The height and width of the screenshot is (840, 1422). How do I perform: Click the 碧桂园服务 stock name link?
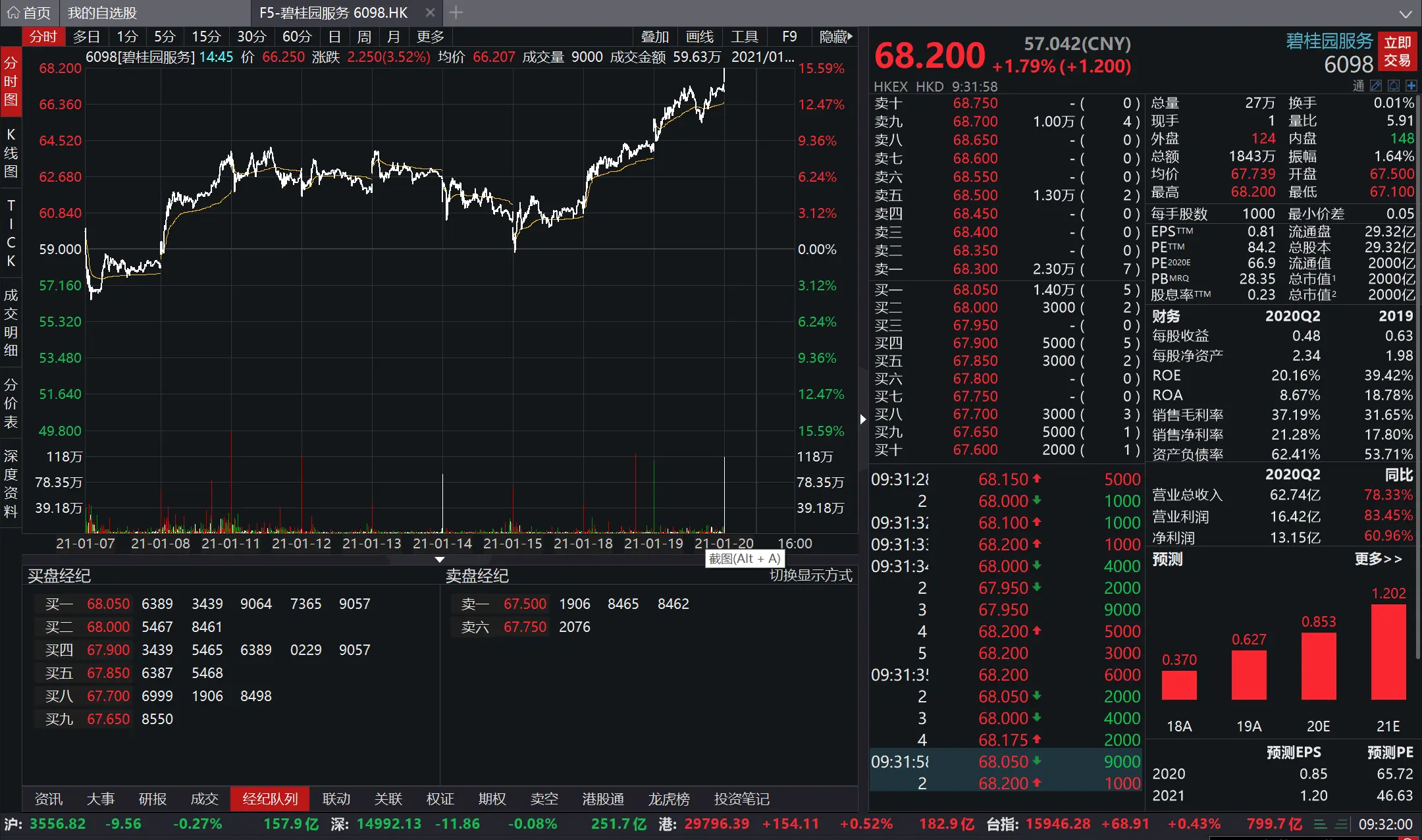(1329, 41)
